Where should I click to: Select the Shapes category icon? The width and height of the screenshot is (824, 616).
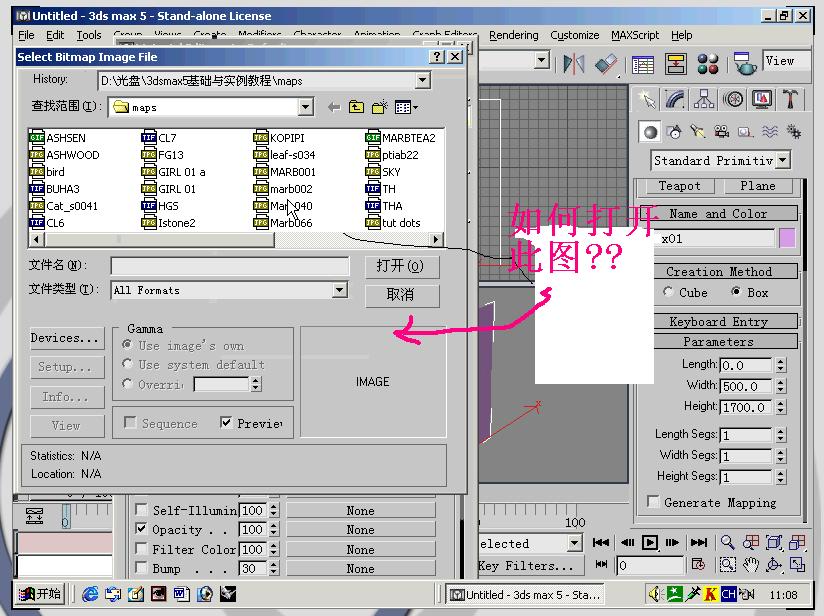click(674, 132)
